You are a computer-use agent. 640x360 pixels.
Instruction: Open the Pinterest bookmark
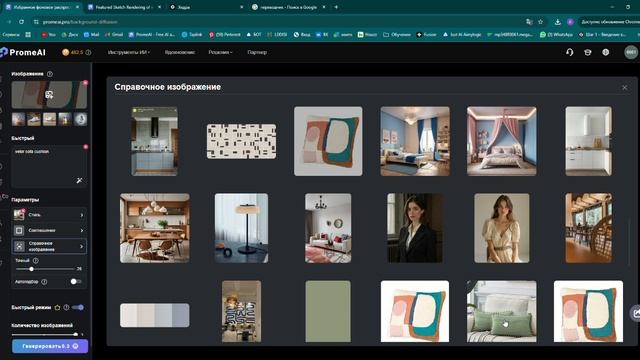tap(224, 35)
